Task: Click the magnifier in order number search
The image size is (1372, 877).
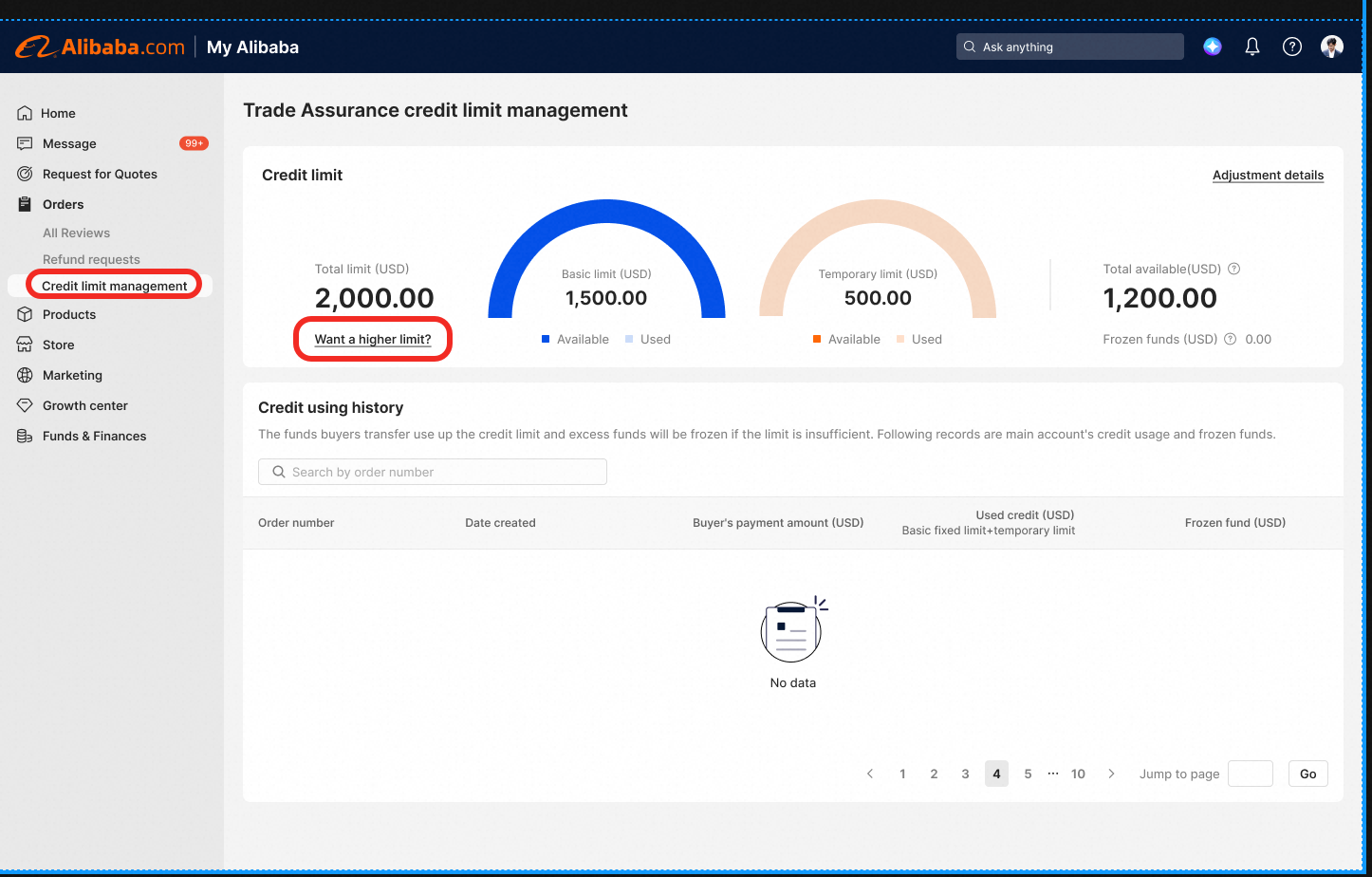Action: pyautogui.click(x=279, y=472)
